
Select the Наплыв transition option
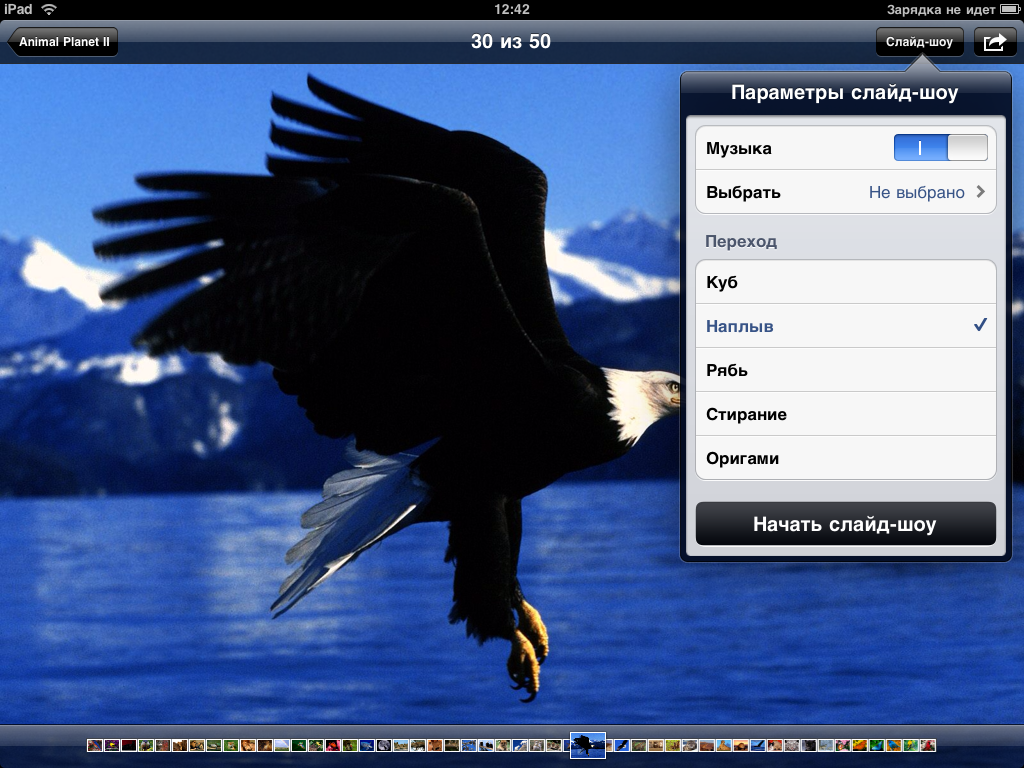tap(845, 326)
